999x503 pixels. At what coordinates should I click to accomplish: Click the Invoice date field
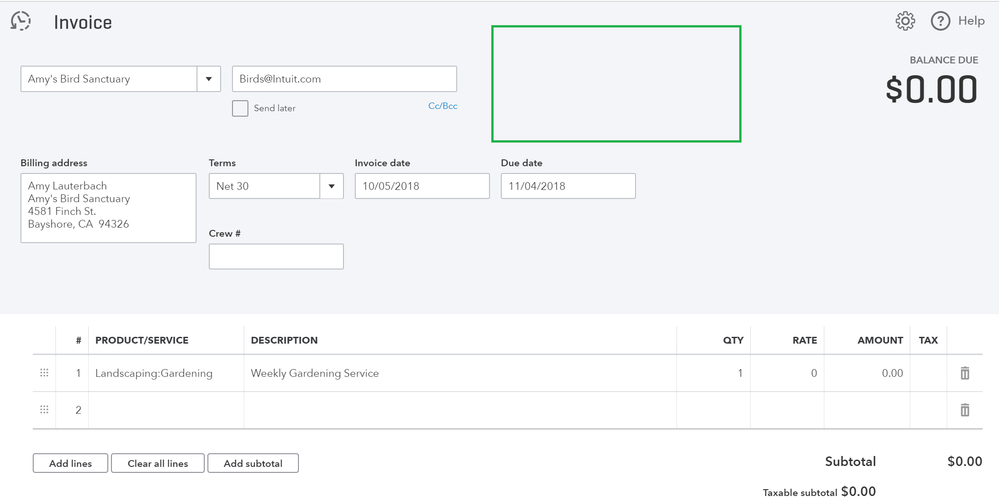click(x=422, y=186)
